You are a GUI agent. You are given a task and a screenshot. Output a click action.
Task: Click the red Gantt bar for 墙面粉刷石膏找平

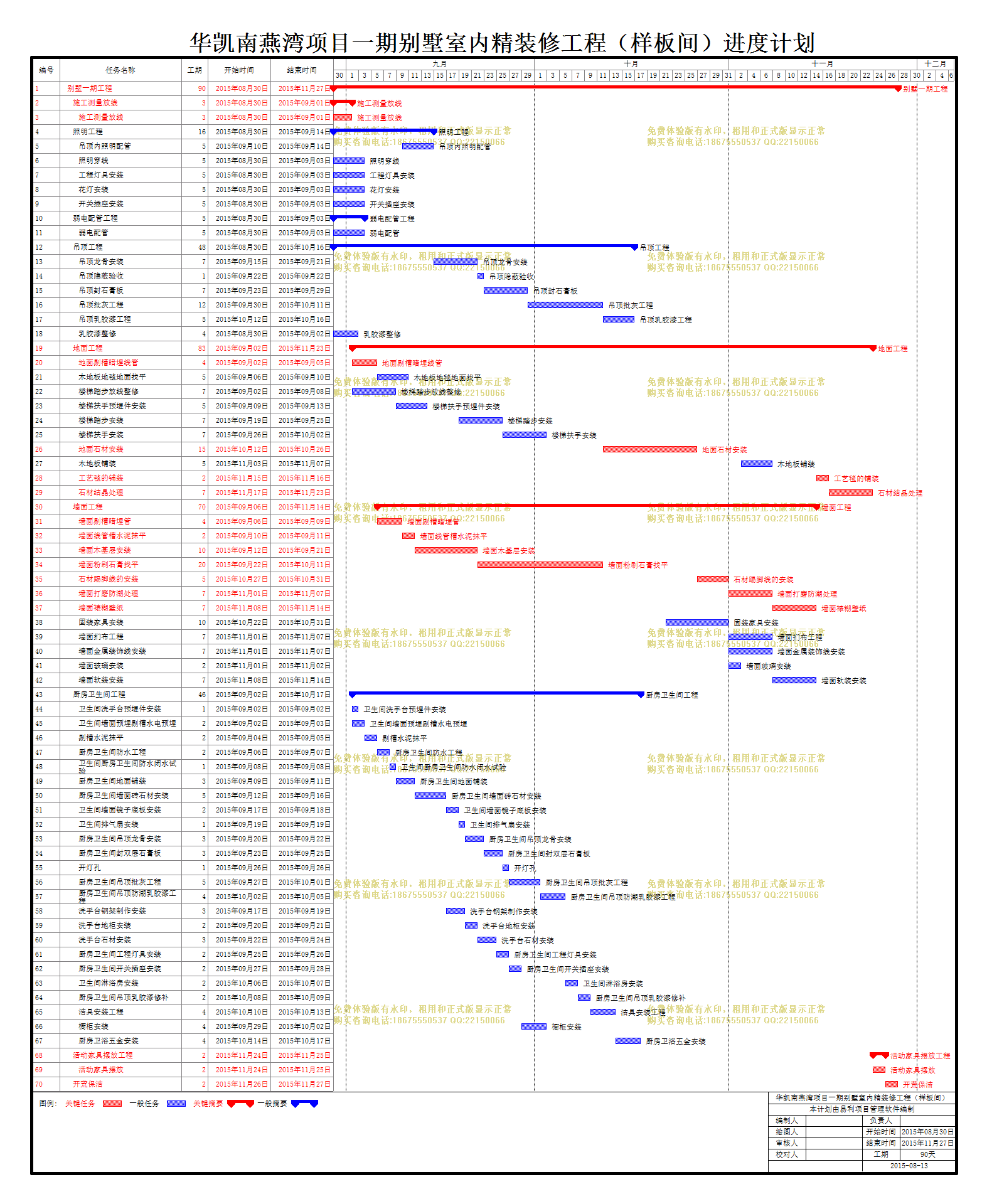coord(540,565)
